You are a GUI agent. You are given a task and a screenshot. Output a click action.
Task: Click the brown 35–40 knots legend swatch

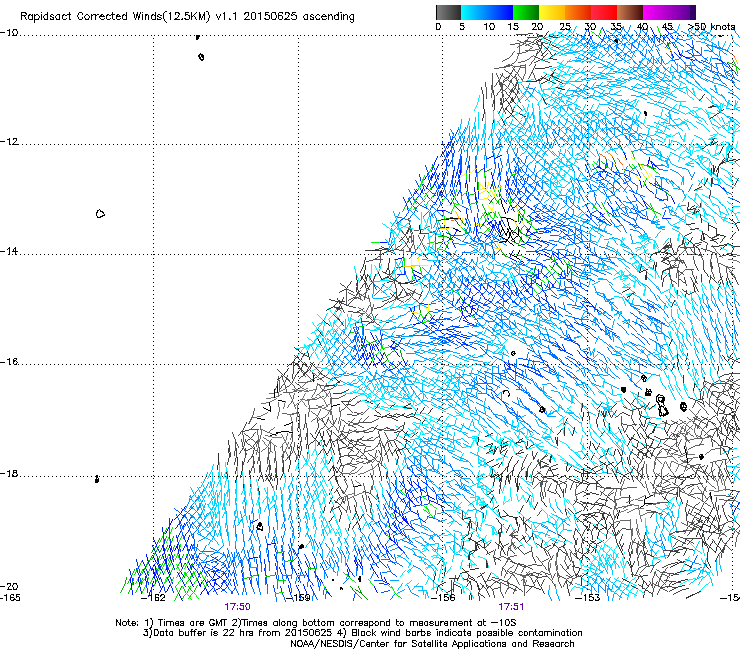(630, 12)
